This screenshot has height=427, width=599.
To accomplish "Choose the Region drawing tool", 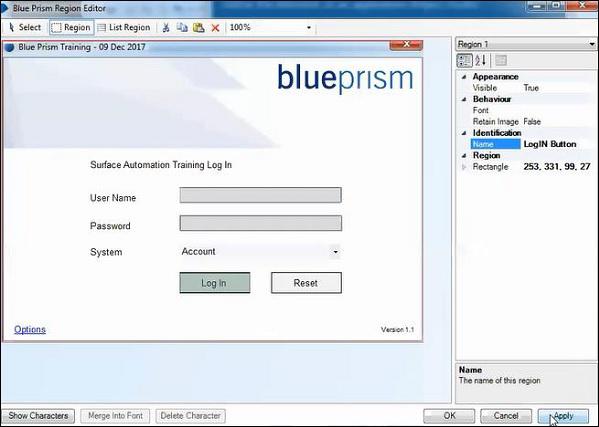I will [71, 27].
